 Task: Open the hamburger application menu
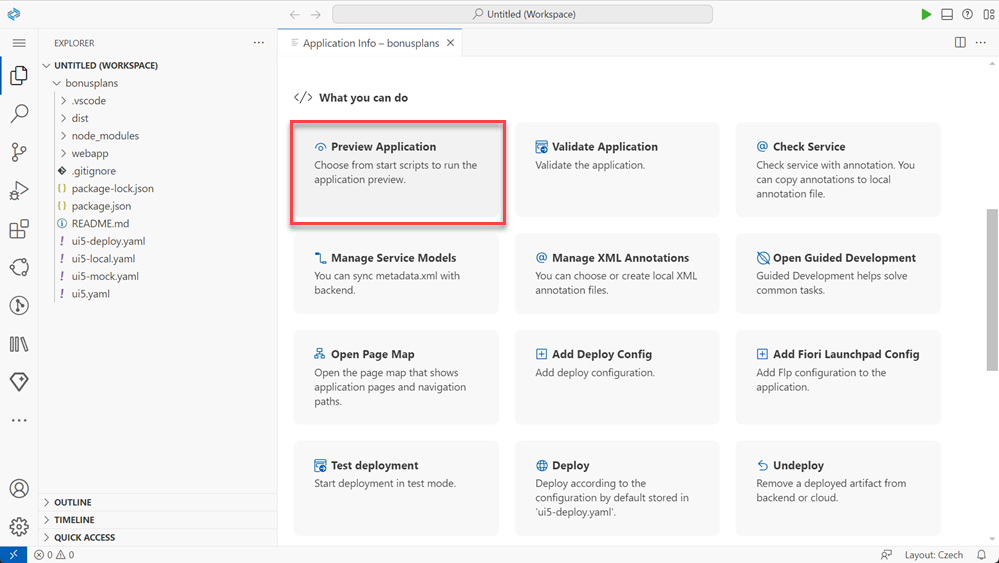(19, 43)
